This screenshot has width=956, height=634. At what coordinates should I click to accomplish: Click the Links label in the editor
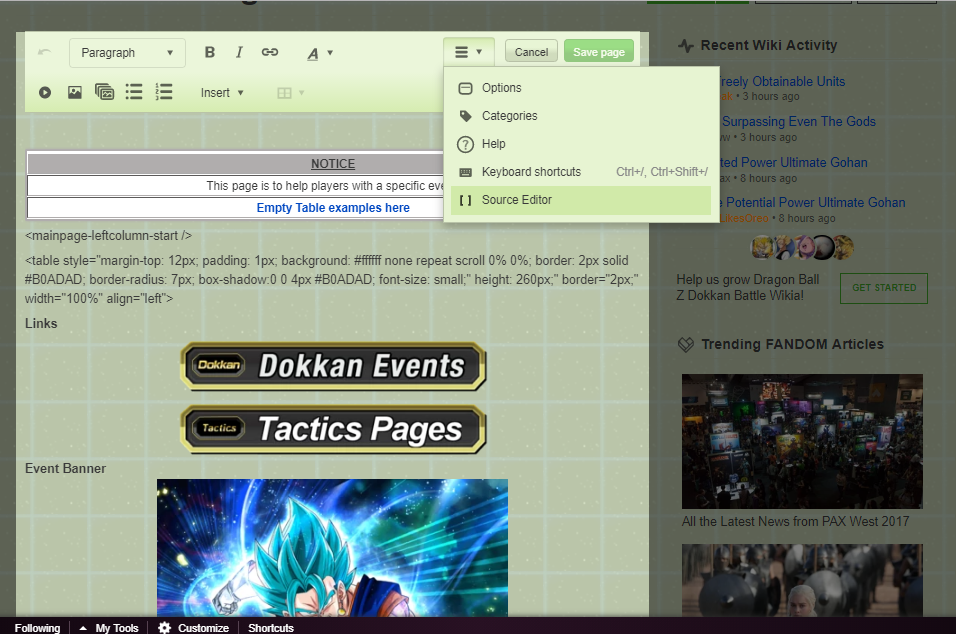click(x=41, y=324)
